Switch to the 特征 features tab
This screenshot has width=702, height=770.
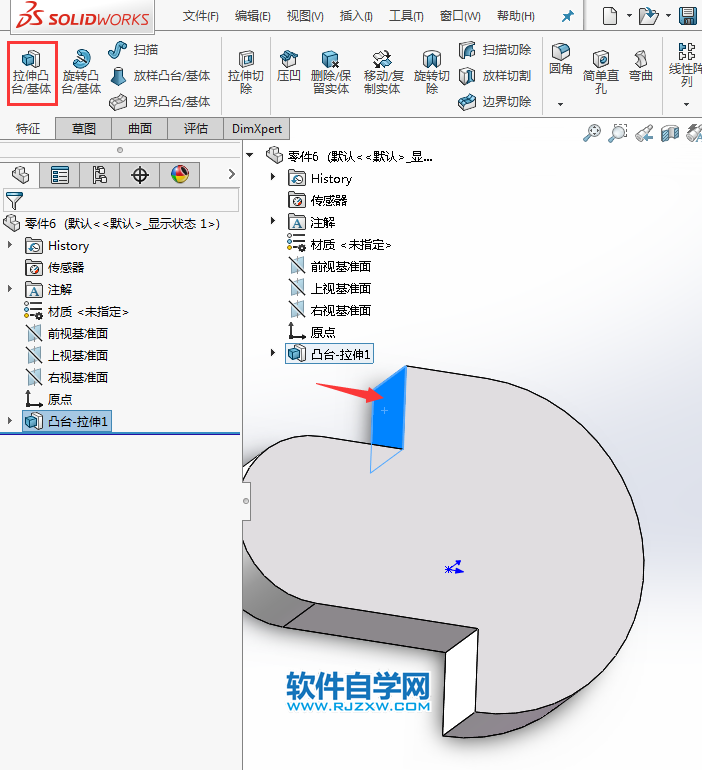click(28, 129)
